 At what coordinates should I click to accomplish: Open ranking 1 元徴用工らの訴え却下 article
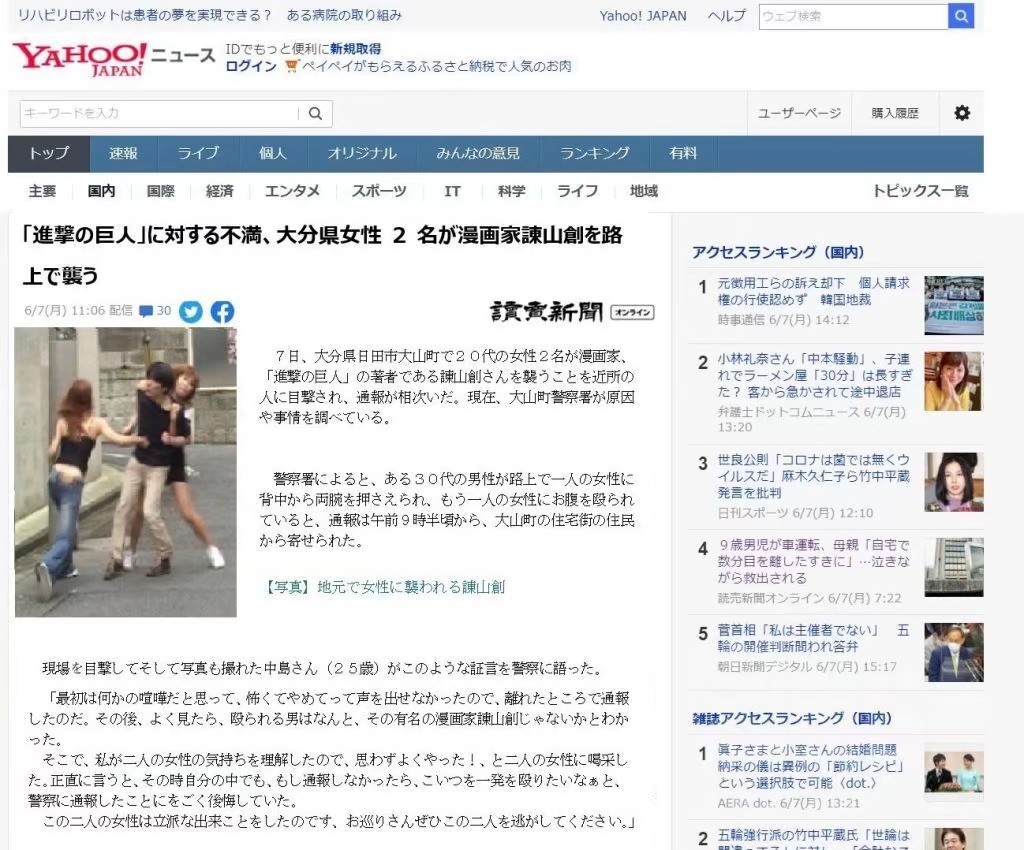(x=814, y=291)
